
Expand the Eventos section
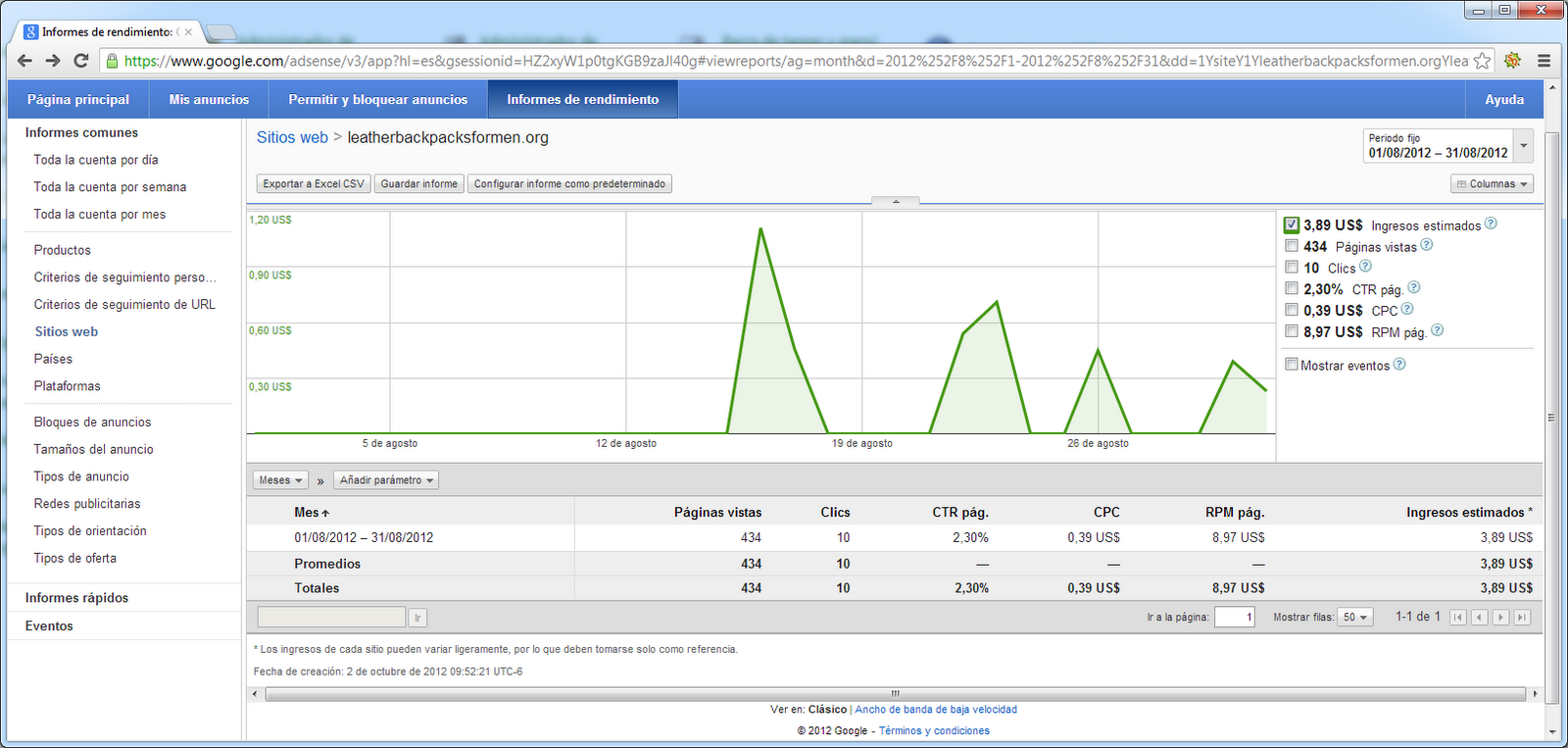pyautogui.click(x=49, y=626)
